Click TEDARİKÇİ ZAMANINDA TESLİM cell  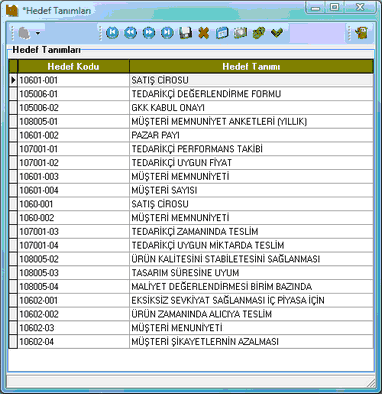point(251,232)
